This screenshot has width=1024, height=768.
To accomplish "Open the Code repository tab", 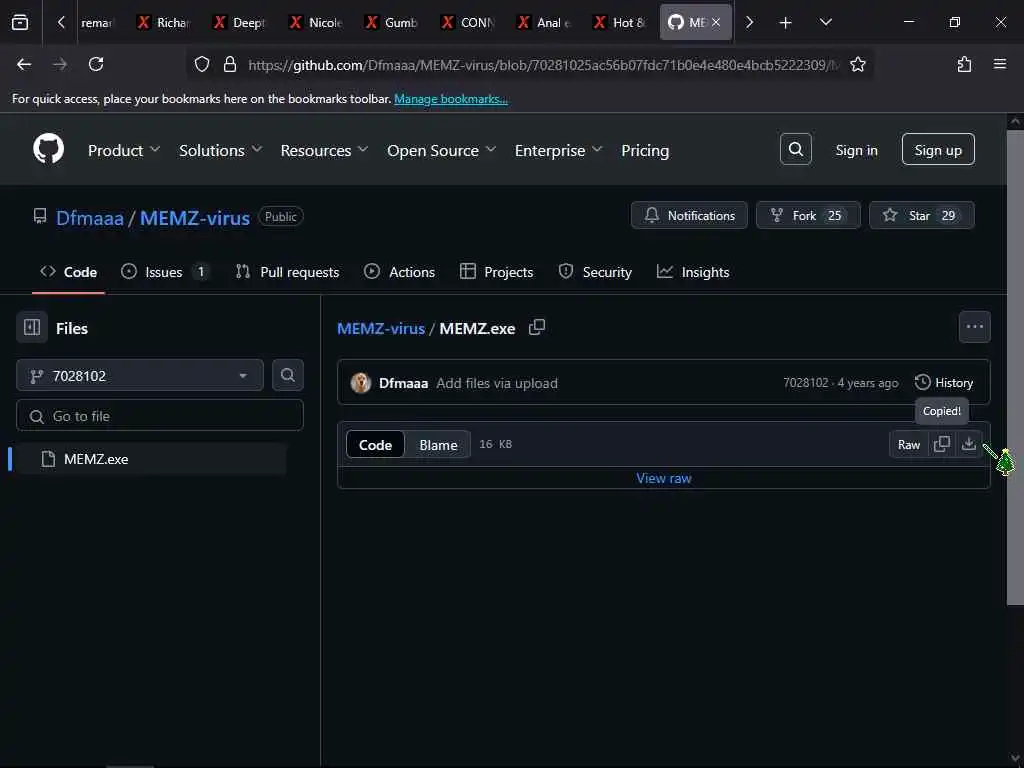I will [69, 272].
